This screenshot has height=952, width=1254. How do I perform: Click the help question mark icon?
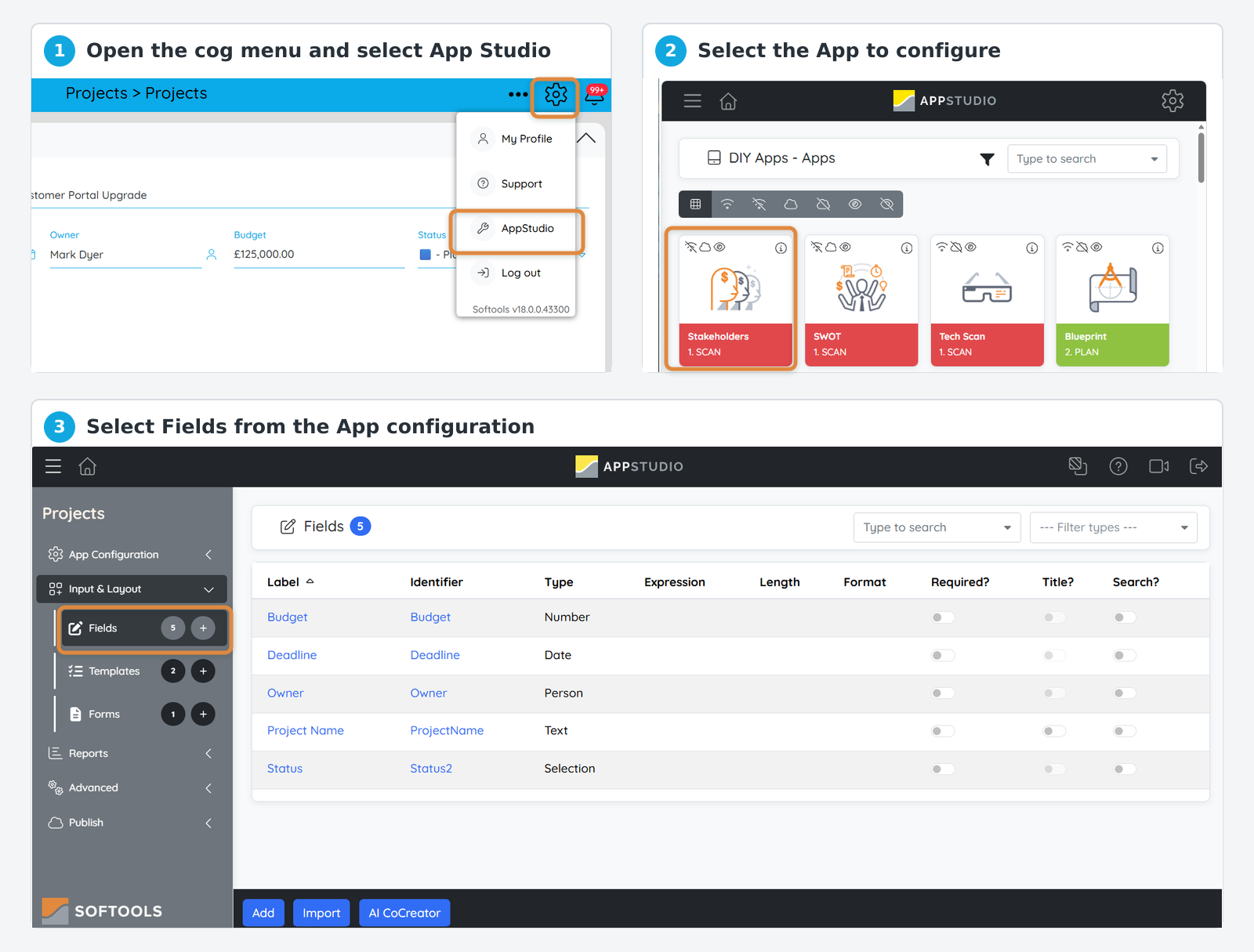[1118, 466]
